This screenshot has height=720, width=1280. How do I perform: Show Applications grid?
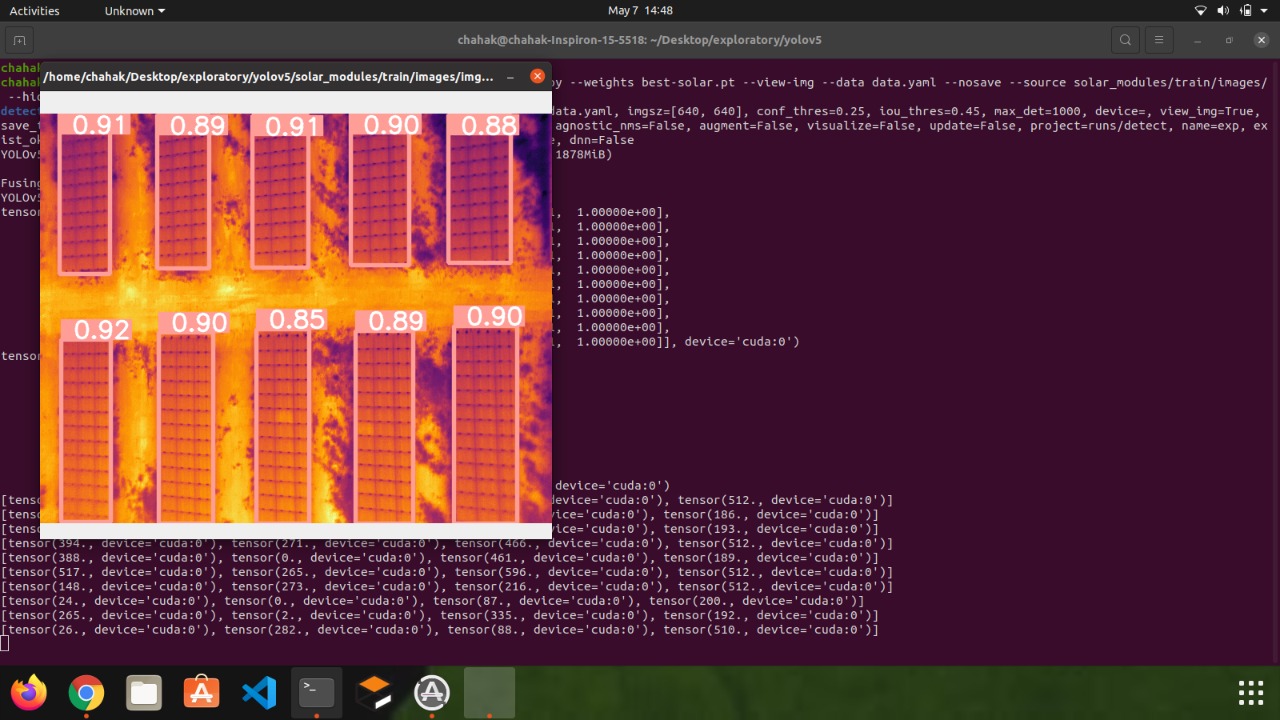click(x=1251, y=692)
